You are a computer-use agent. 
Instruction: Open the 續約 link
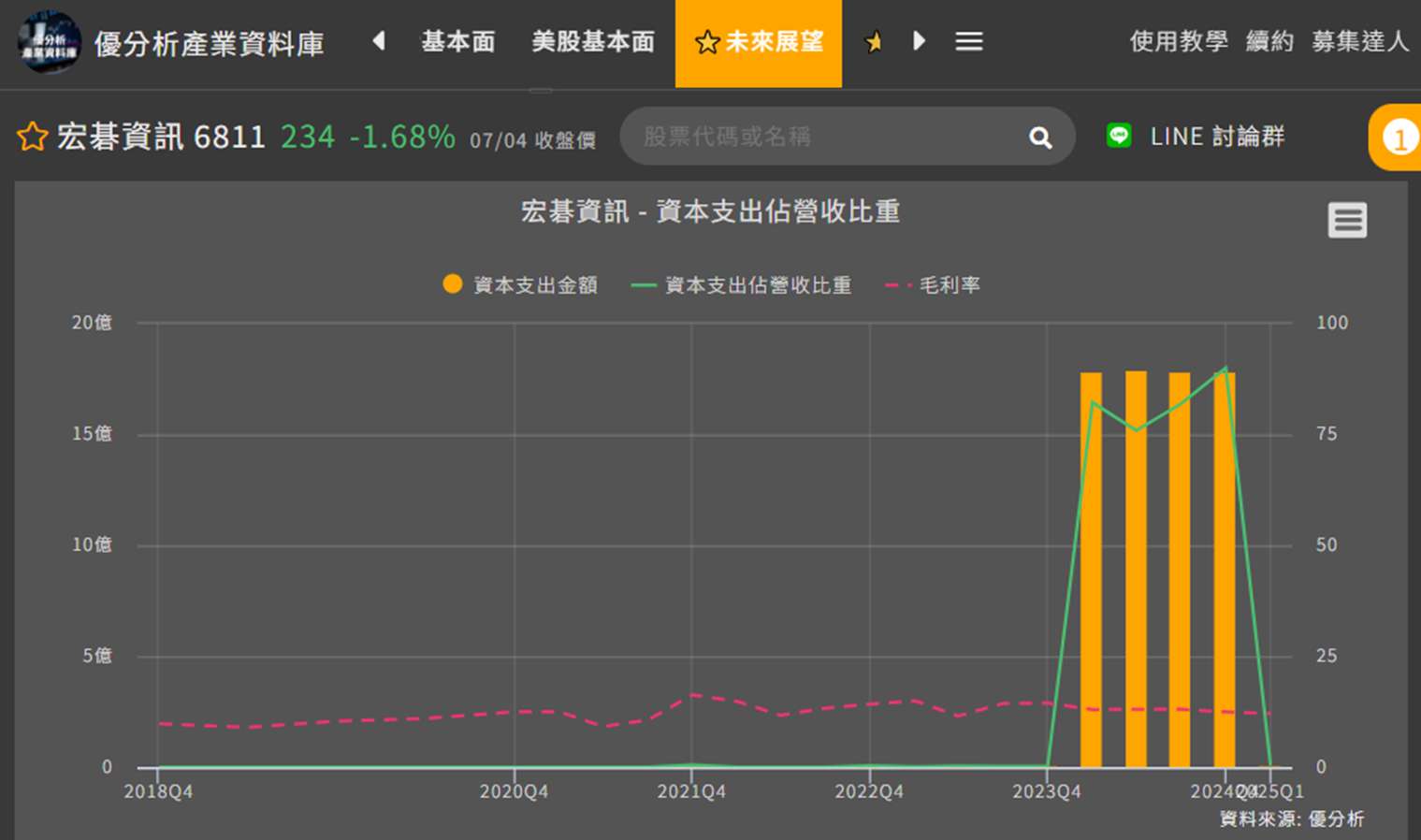pyautogui.click(x=1269, y=42)
